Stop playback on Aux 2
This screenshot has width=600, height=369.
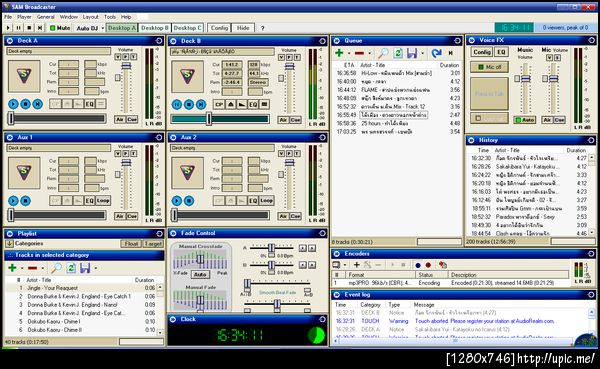tap(189, 201)
